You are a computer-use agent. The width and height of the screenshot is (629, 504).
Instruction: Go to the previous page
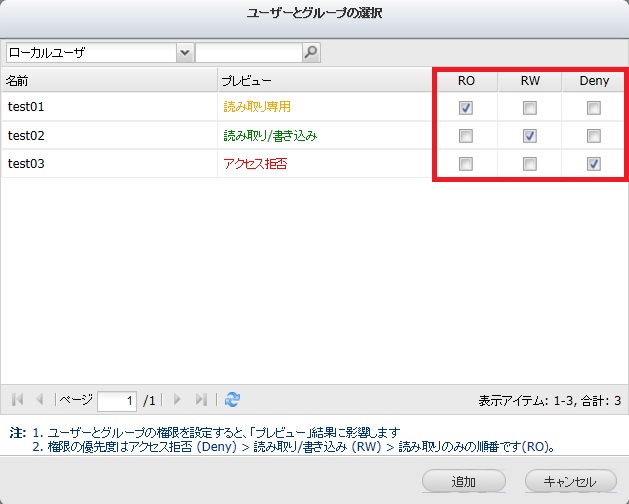40,399
